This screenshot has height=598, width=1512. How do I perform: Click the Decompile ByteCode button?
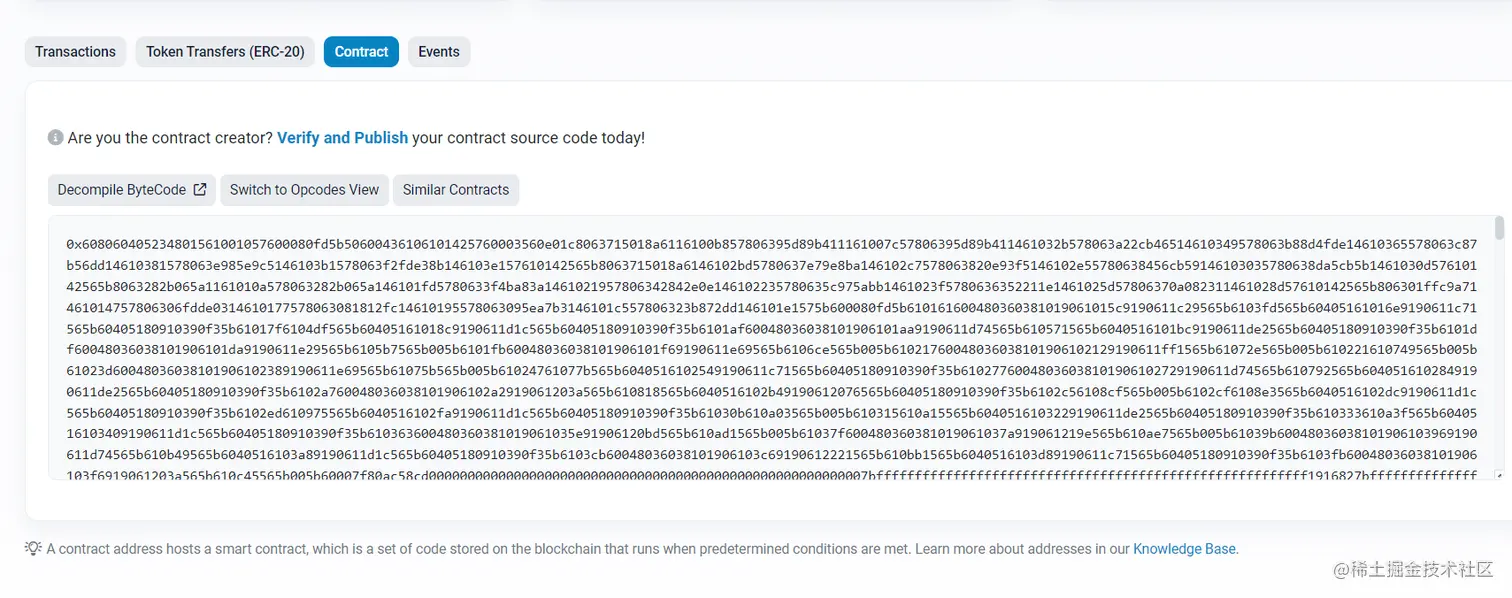coord(132,190)
